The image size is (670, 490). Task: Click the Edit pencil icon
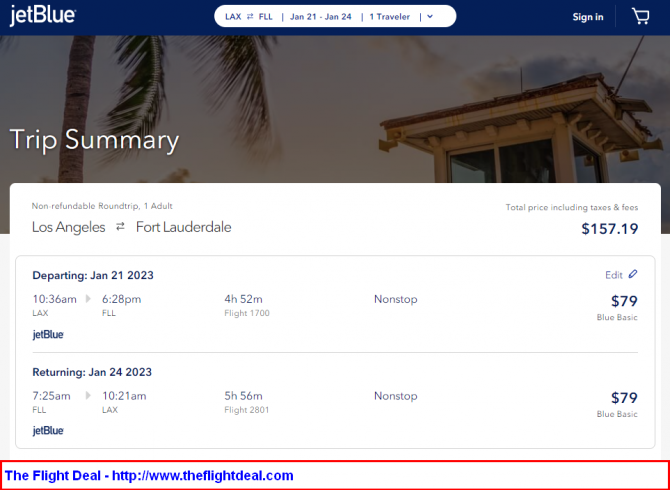pos(633,274)
